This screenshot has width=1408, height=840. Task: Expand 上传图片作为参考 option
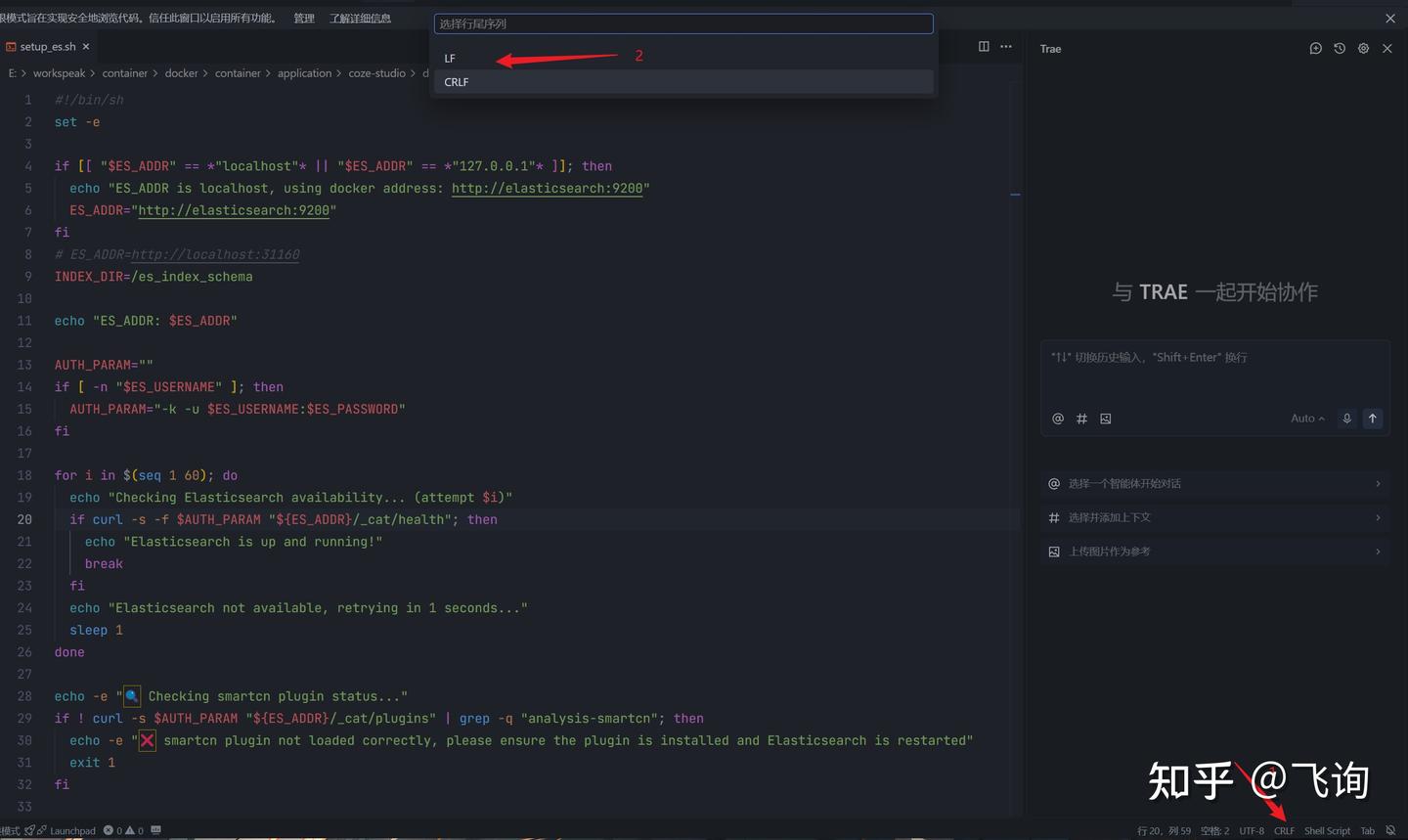tap(1214, 552)
